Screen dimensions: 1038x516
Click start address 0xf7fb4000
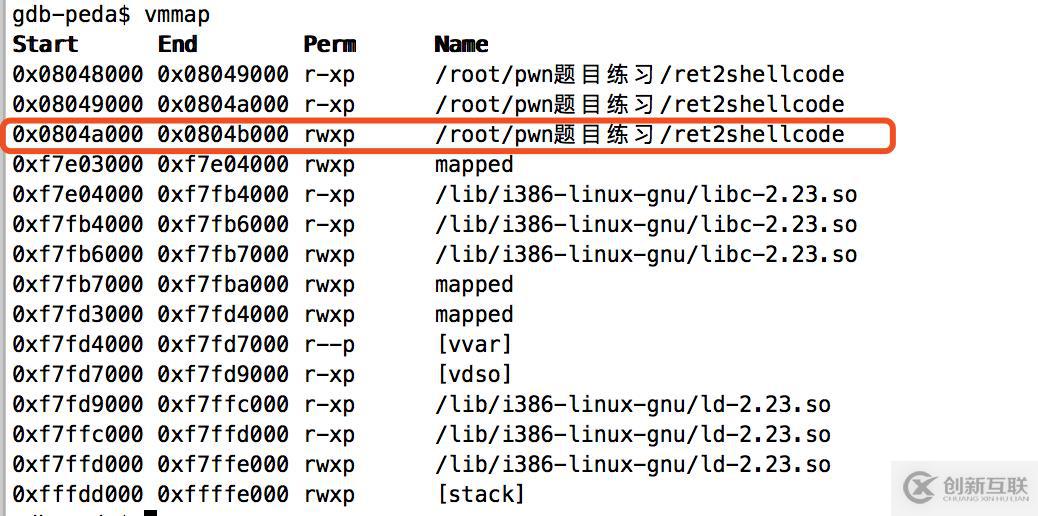(77, 225)
